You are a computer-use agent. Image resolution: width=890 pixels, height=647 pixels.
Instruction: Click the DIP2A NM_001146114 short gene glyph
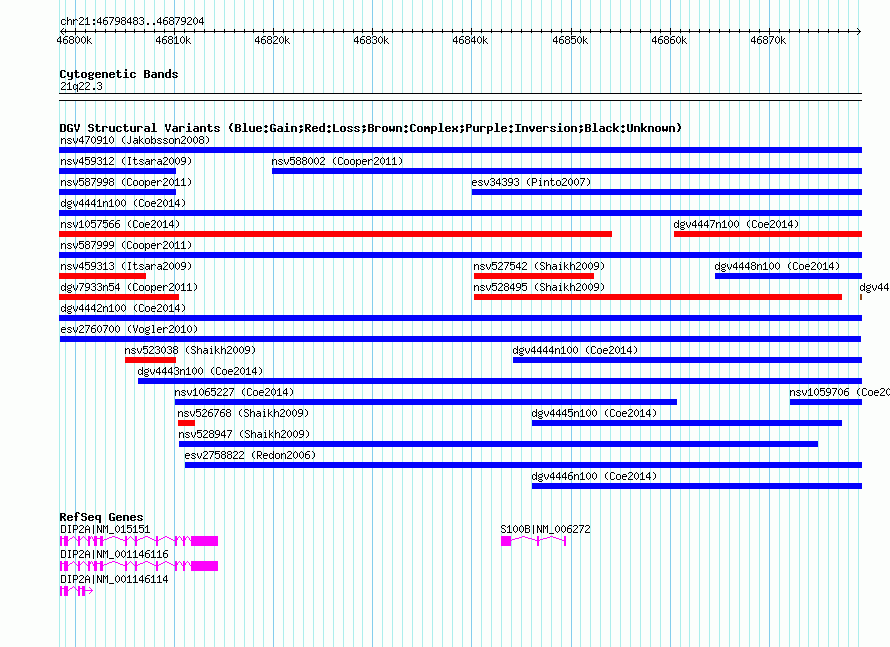click(x=77, y=591)
